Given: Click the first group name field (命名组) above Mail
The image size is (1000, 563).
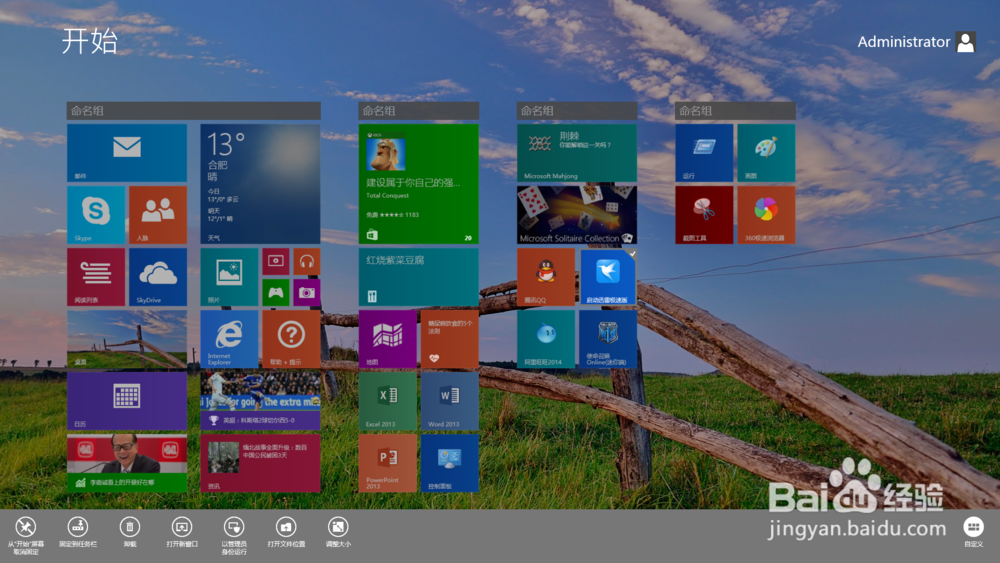Looking at the screenshot, I should [x=194, y=111].
